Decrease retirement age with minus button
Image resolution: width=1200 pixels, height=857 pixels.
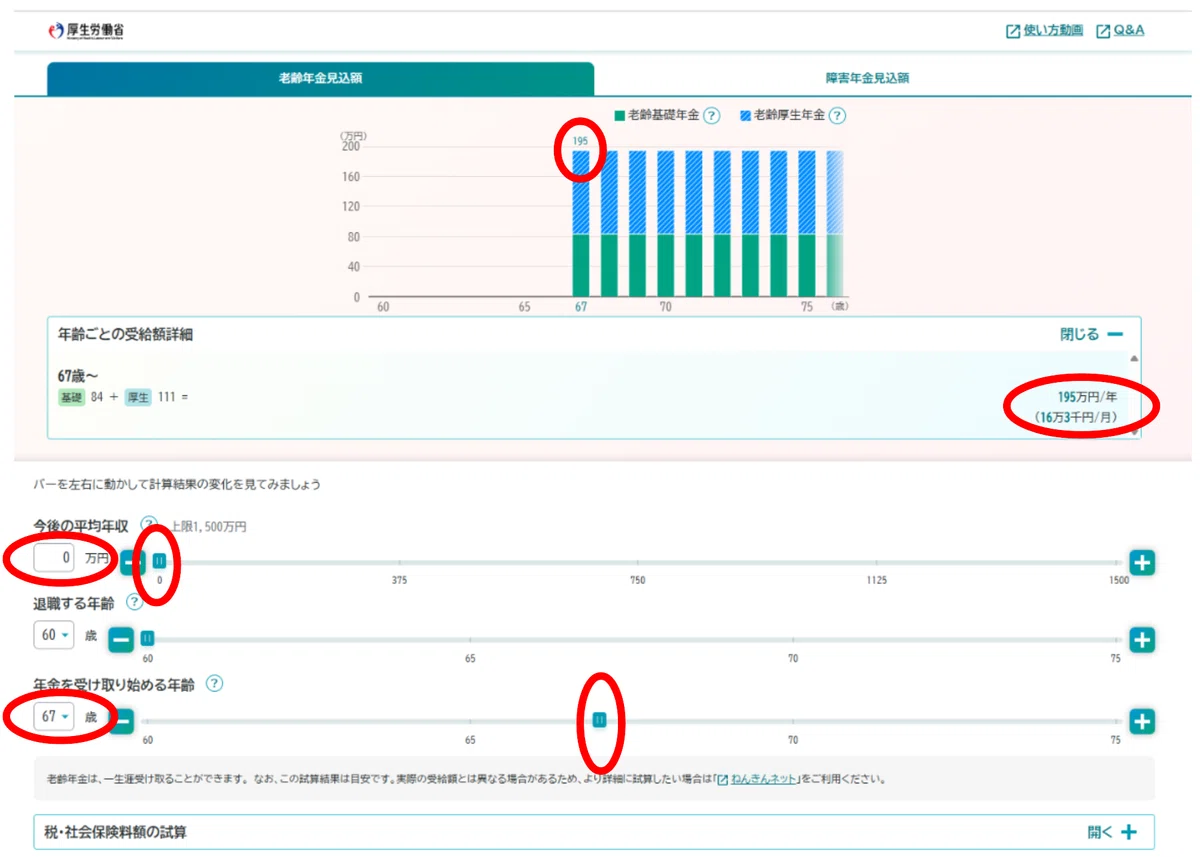click(121, 639)
